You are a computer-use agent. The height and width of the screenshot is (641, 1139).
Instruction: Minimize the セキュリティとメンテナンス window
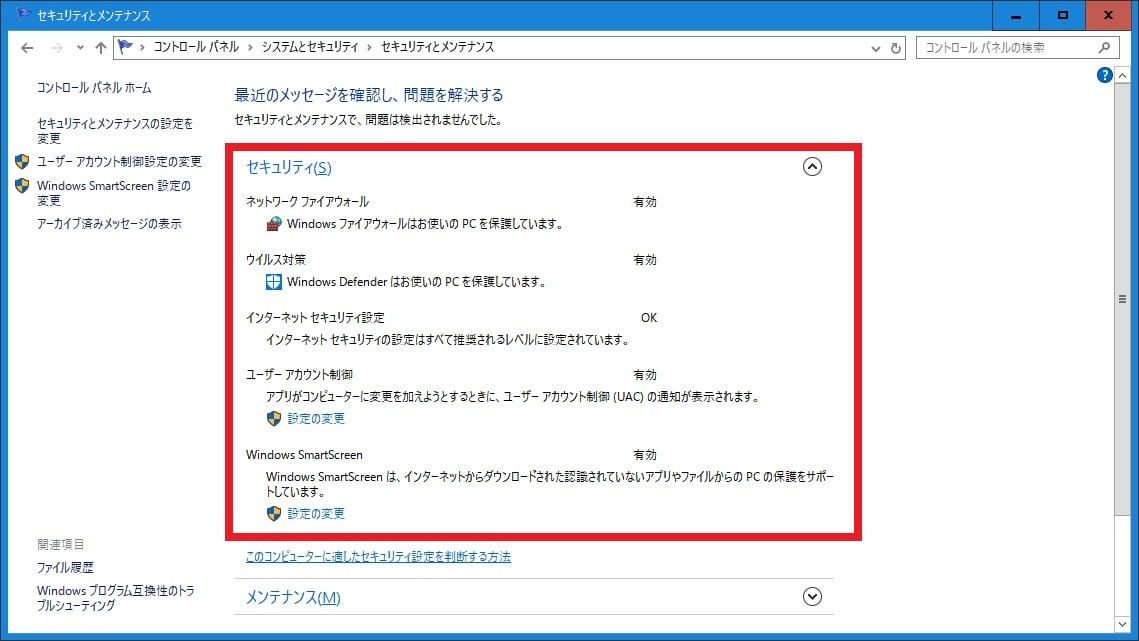[1016, 15]
